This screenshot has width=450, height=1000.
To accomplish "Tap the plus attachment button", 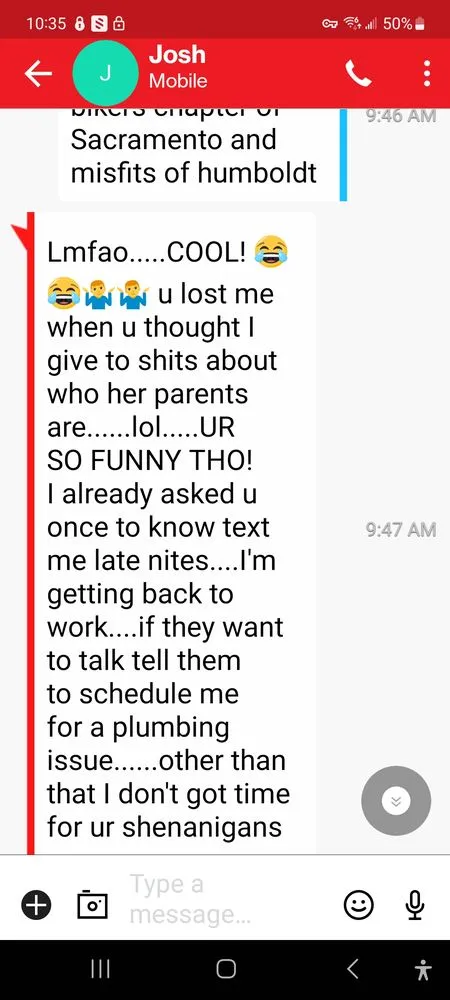I will click(37, 904).
